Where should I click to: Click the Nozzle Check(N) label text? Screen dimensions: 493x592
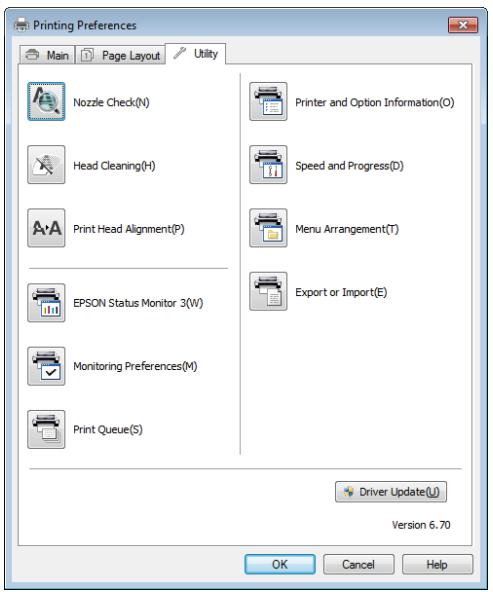click(x=111, y=102)
